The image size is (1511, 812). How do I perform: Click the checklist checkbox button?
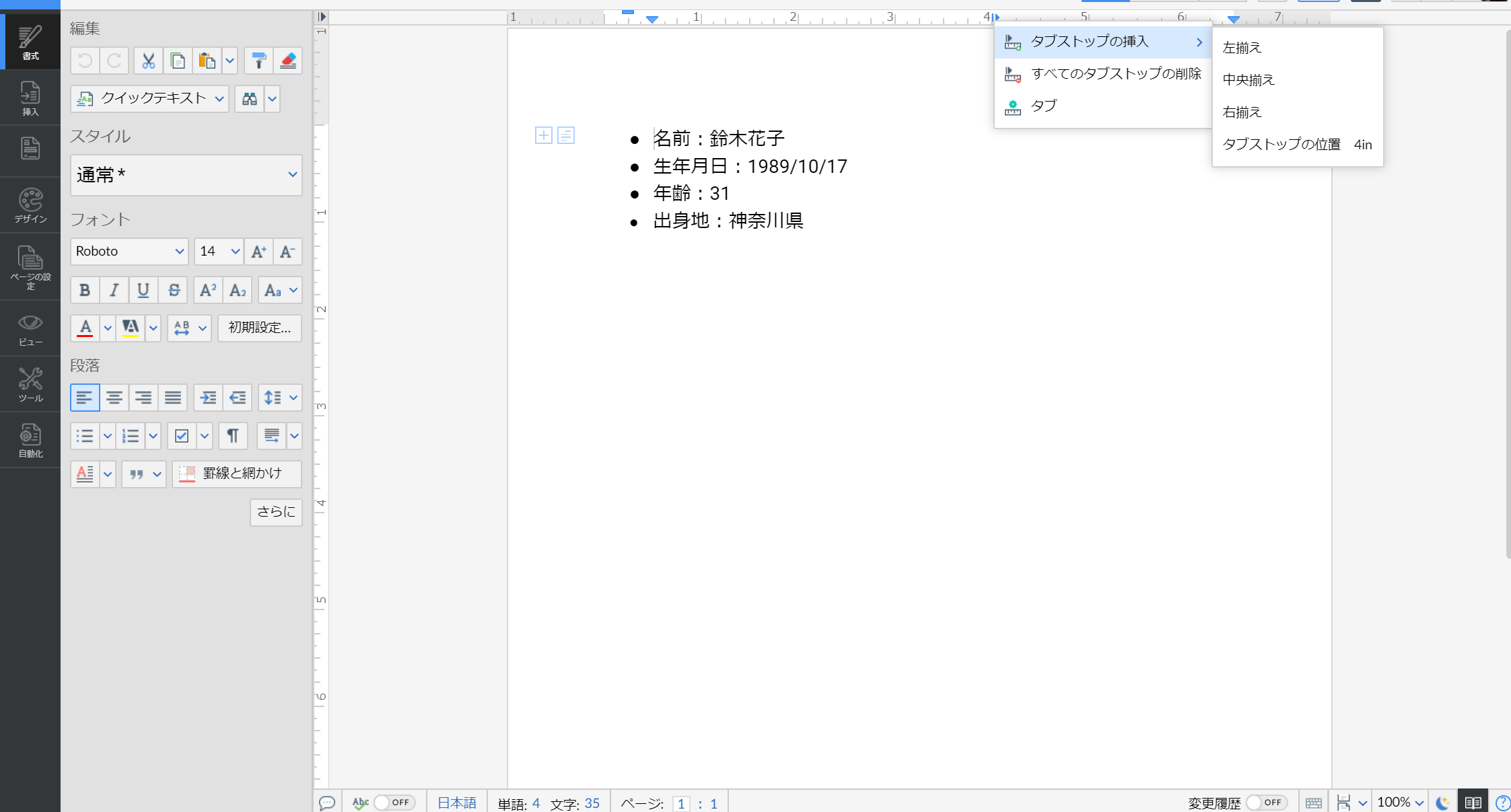pyautogui.click(x=182, y=436)
